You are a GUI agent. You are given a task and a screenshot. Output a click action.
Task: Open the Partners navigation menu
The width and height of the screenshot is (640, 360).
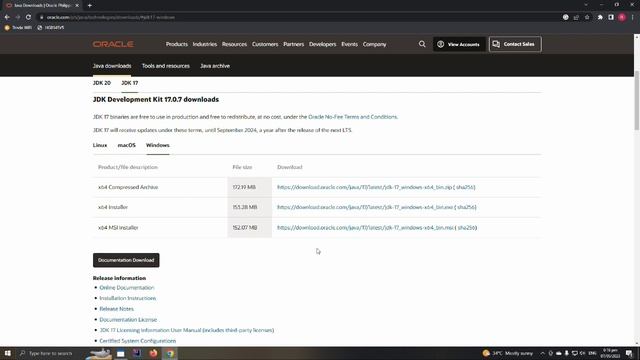pos(293,44)
